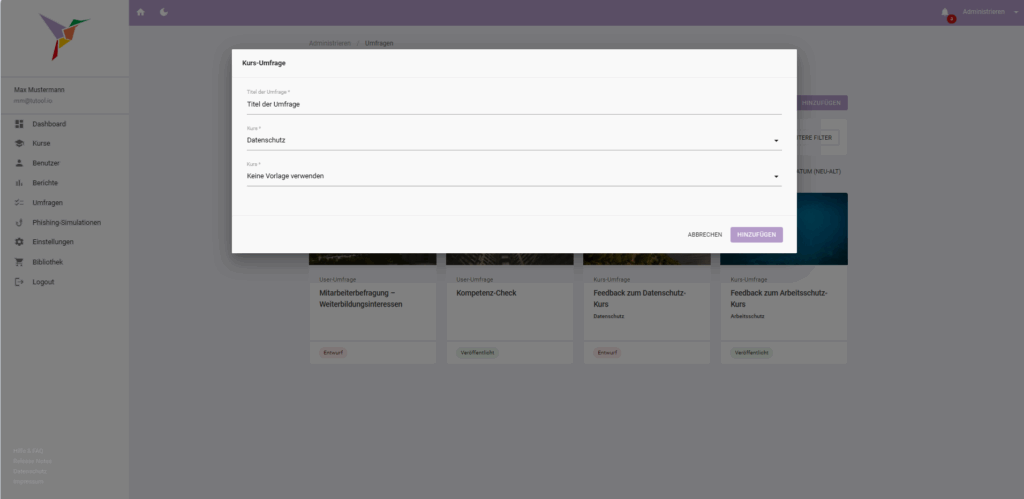The height and width of the screenshot is (499, 1024).
Task: Select Logout from the sidebar menu
Action: tap(43, 282)
